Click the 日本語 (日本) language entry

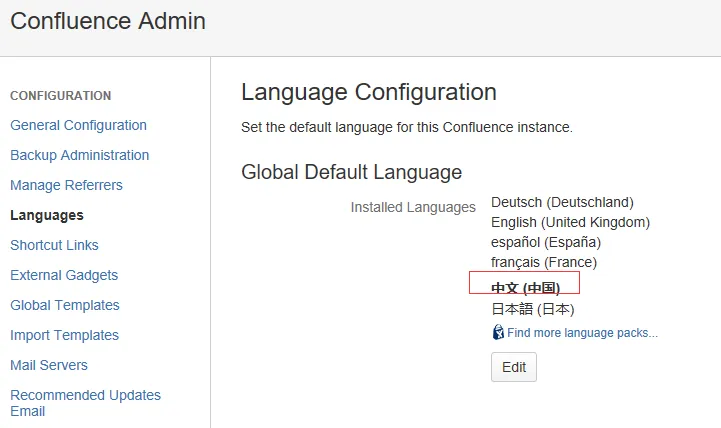coord(532,309)
